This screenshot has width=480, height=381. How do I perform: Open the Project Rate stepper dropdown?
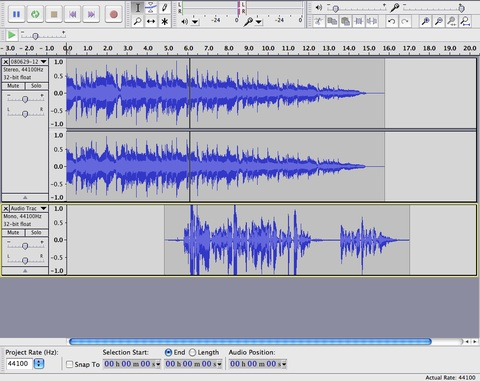tap(39, 364)
